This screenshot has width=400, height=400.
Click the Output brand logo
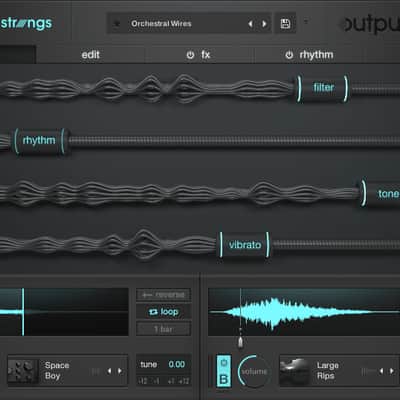(x=371, y=24)
